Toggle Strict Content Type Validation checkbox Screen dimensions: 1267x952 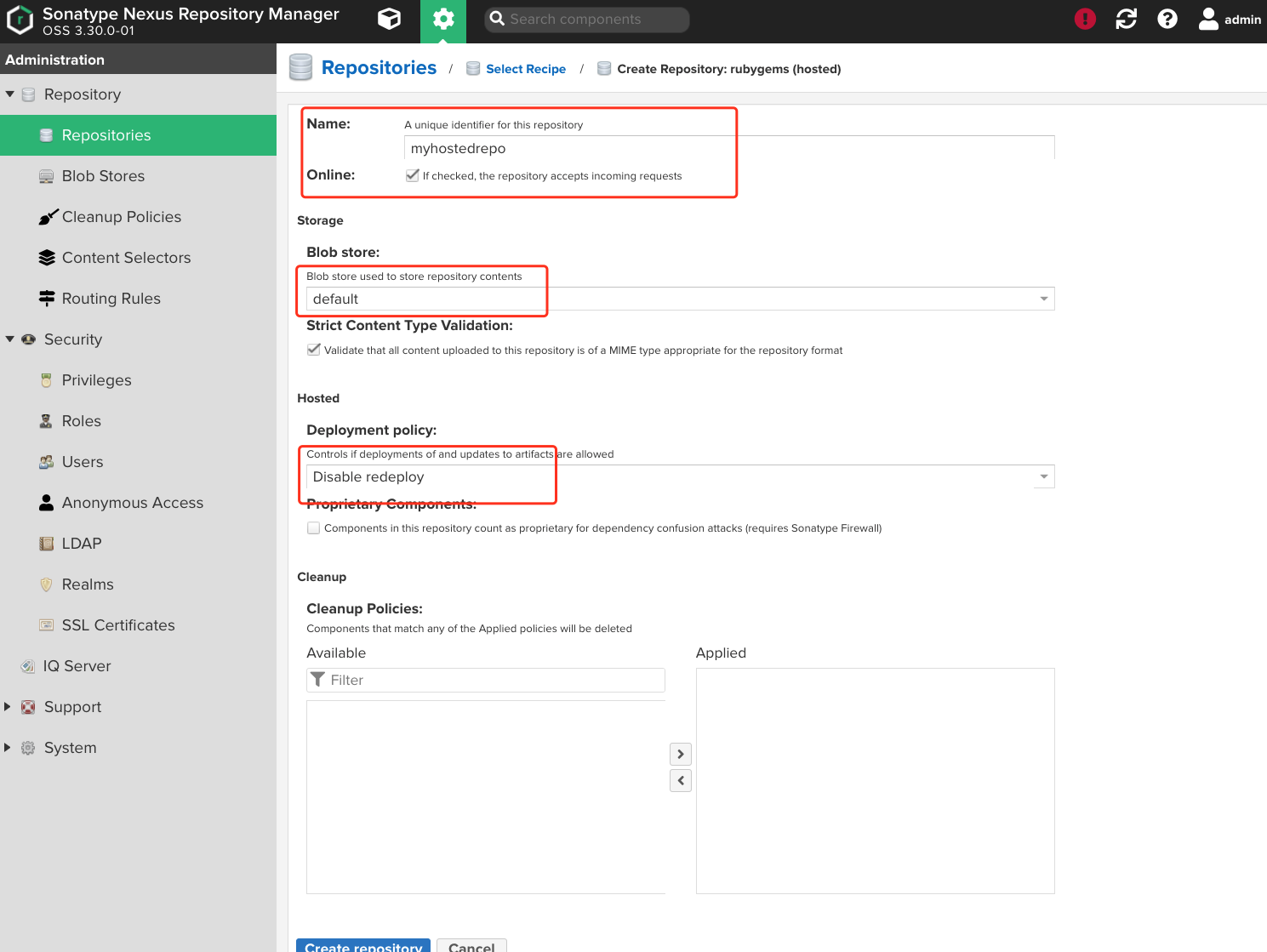tap(314, 350)
